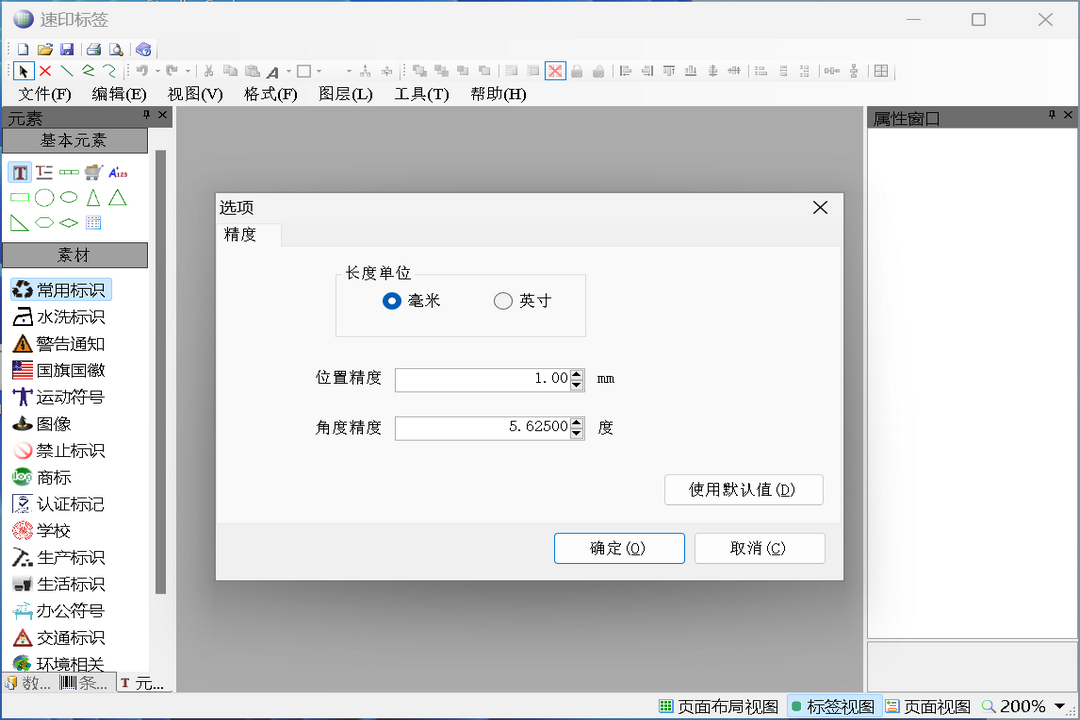Image resolution: width=1080 pixels, height=720 pixels.
Task: Expand the 素材 section header
Action: (74, 255)
